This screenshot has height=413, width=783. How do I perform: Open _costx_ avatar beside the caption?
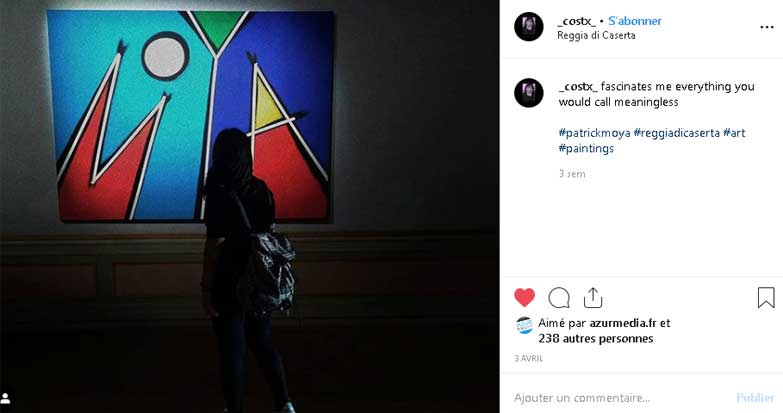529,93
